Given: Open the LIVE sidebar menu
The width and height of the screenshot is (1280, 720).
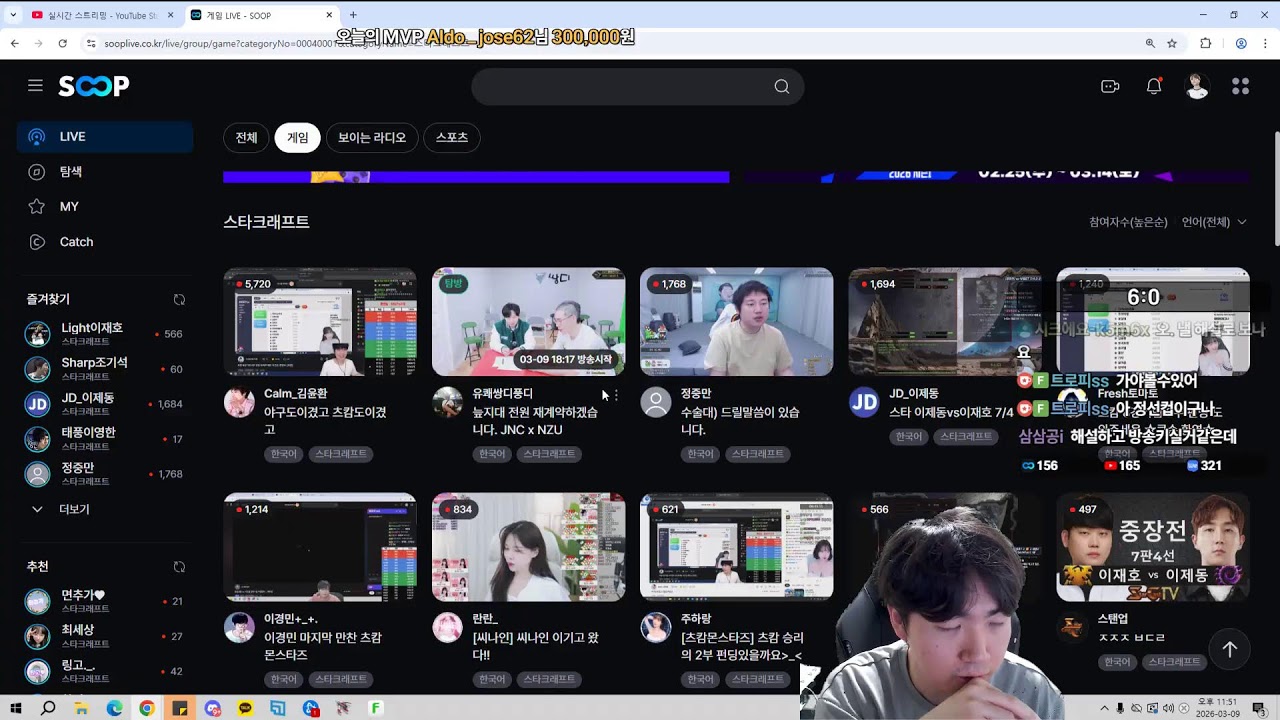Looking at the screenshot, I should (x=105, y=137).
